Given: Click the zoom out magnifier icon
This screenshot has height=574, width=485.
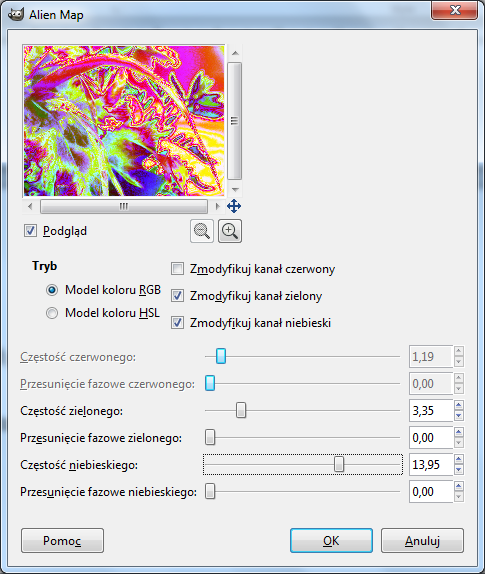Looking at the screenshot, I should [x=202, y=231].
